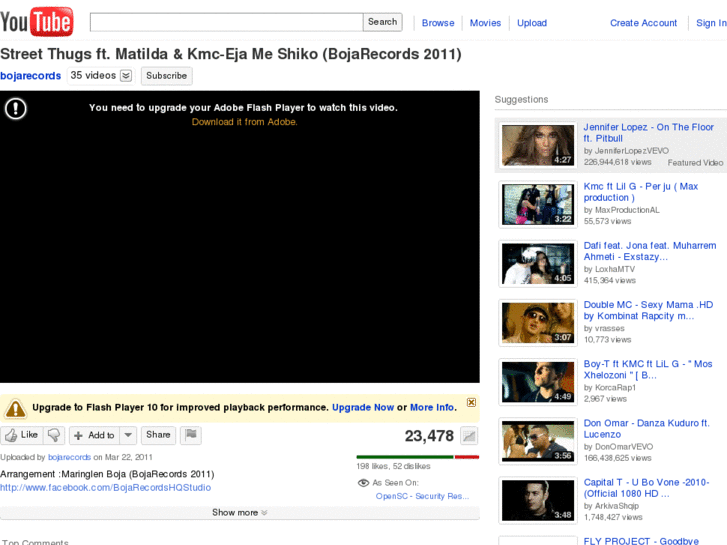Screen dimensions: 727x545
Task: Click Download it from Adobe link
Action: [x=244, y=122]
